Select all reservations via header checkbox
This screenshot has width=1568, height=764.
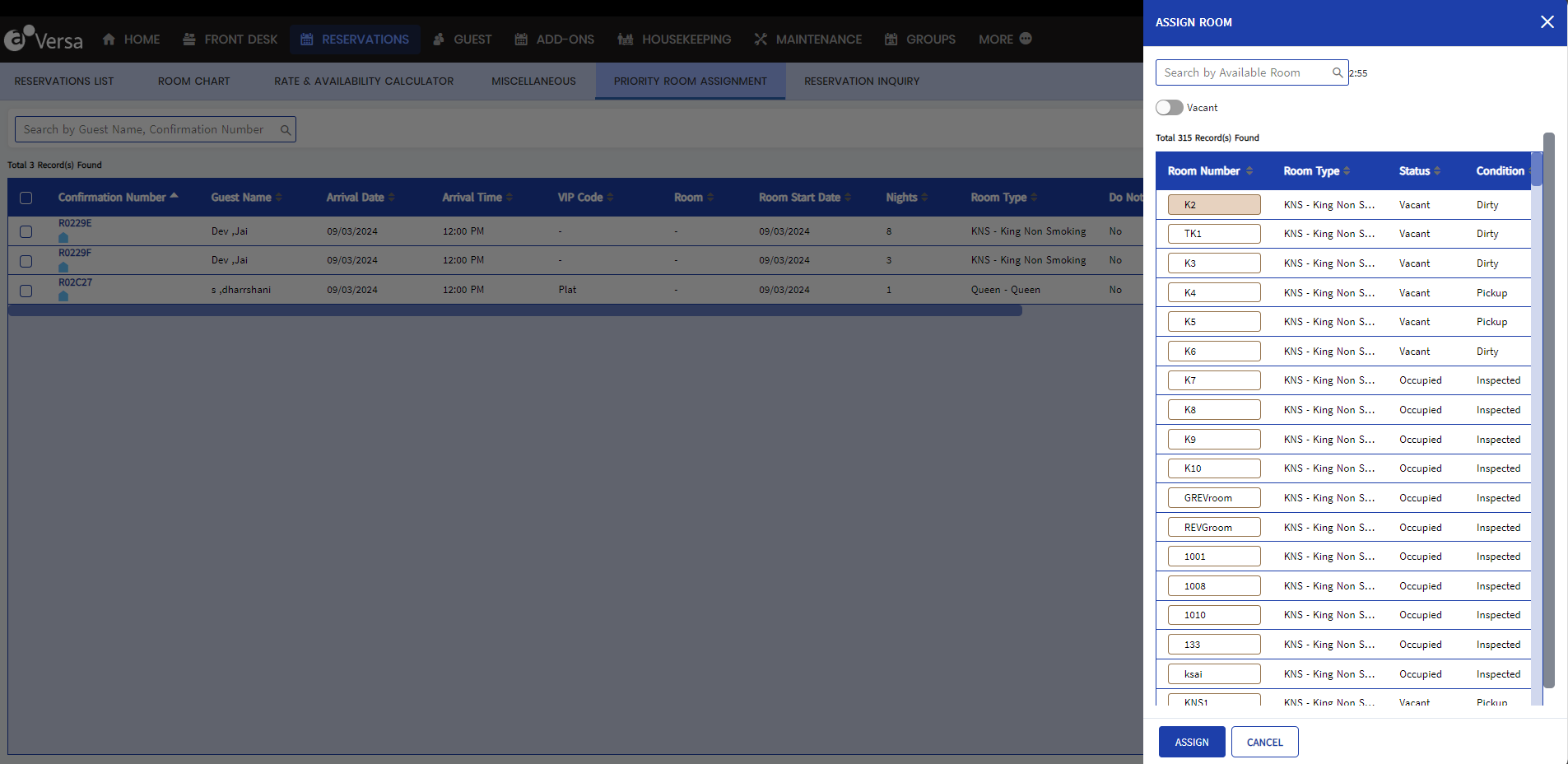(26, 198)
